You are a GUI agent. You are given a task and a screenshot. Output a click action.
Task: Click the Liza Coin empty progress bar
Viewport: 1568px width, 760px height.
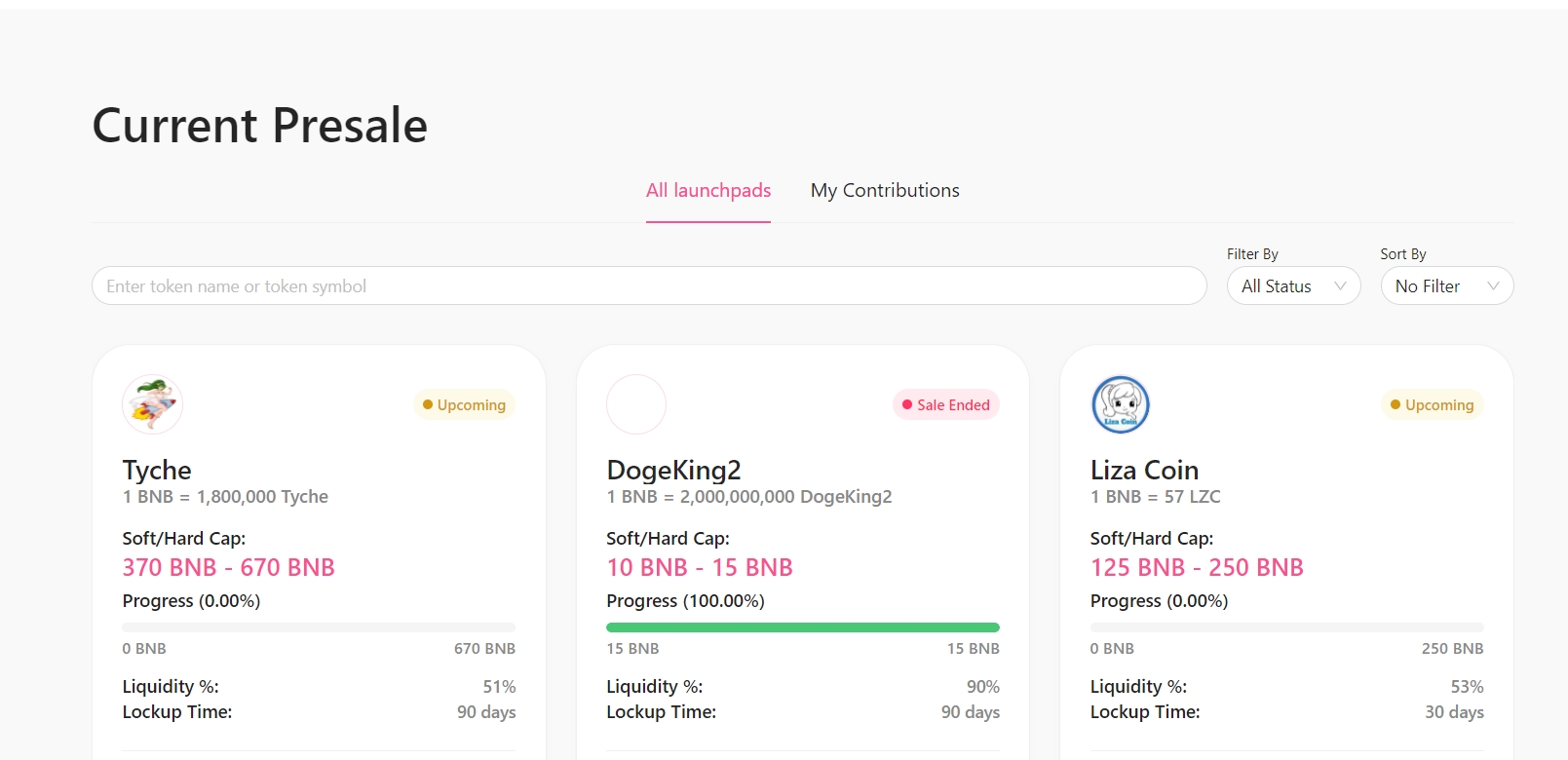click(x=1286, y=627)
